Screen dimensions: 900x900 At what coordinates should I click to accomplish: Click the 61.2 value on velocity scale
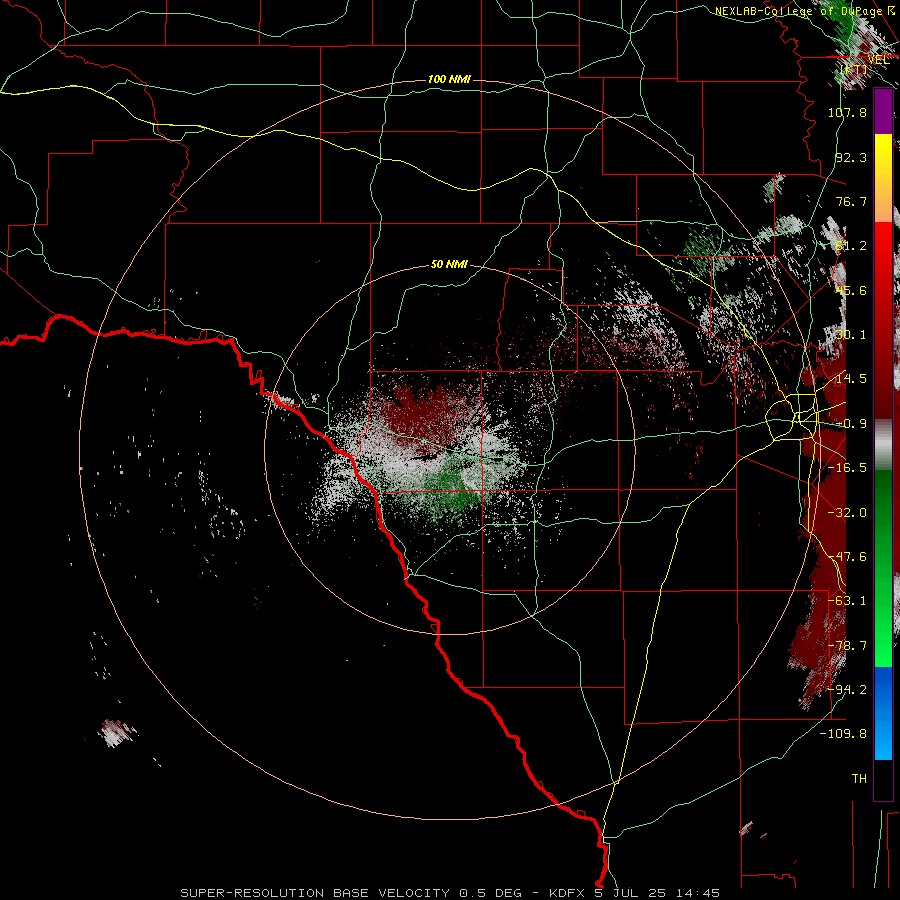click(x=851, y=246)
